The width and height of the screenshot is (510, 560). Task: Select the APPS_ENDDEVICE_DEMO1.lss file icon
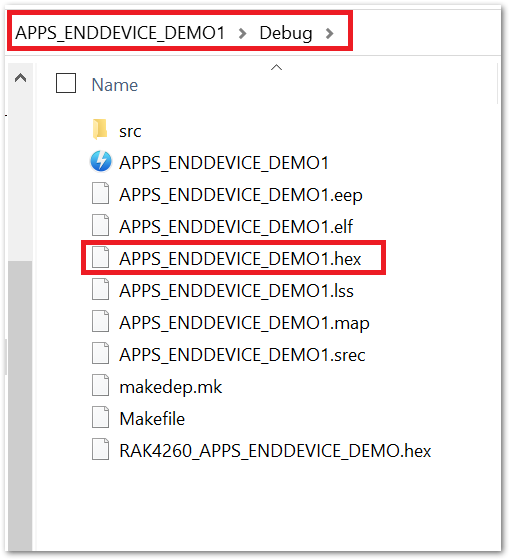[100, 289]
